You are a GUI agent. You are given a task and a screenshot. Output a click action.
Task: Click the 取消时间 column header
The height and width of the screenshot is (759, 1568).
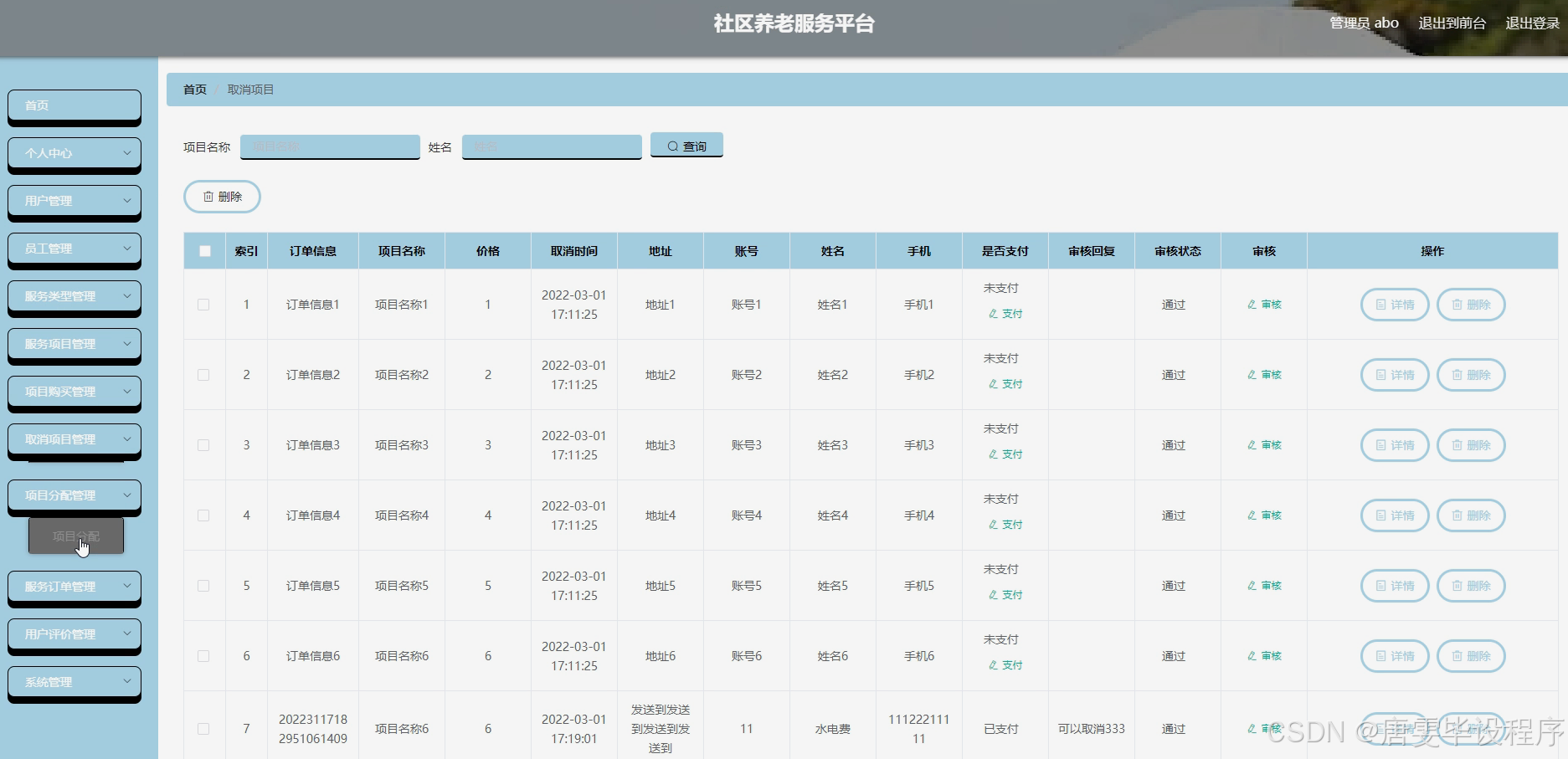pos(574,251)
